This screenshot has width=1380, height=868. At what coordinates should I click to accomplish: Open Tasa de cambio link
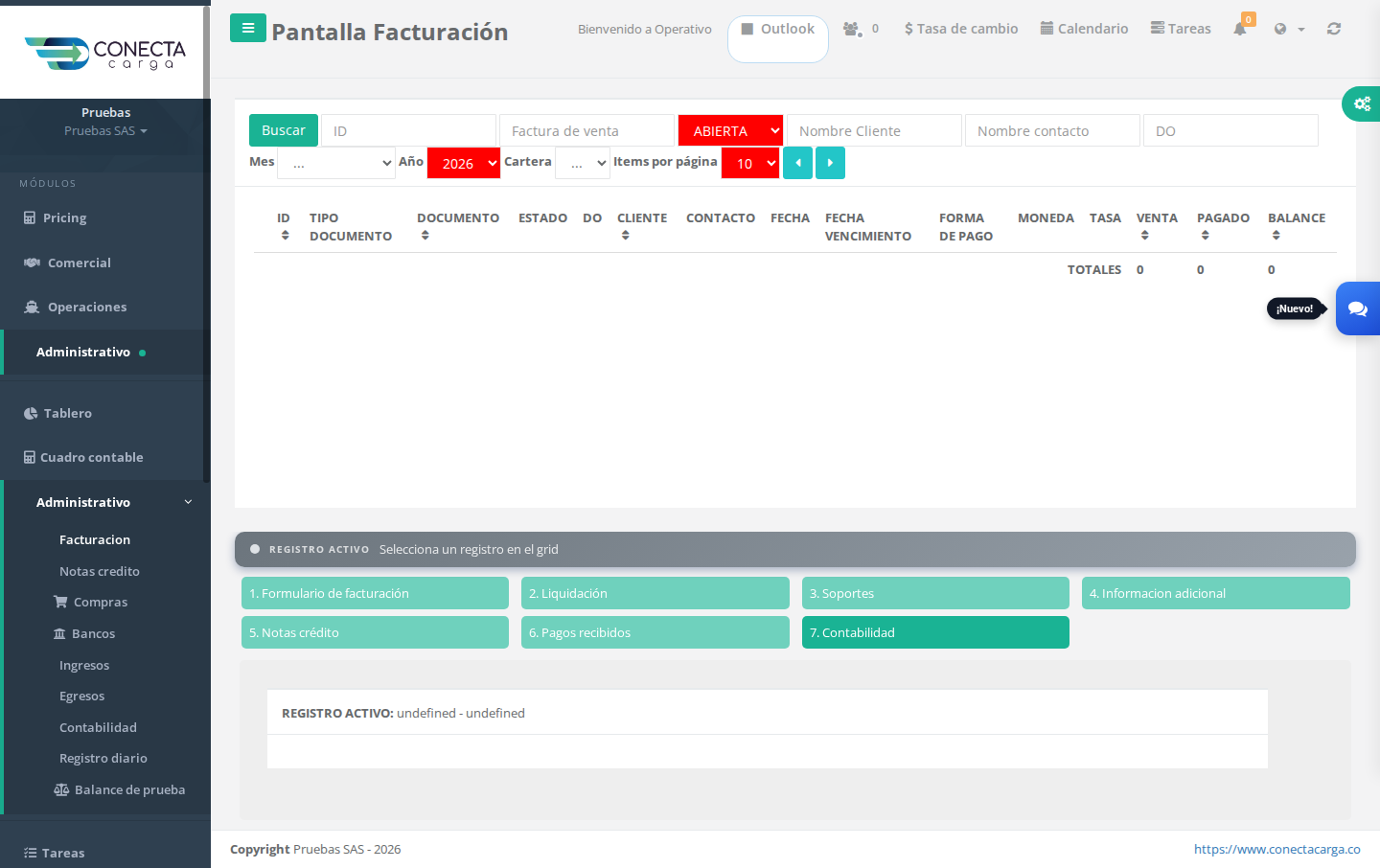(961, 29)
